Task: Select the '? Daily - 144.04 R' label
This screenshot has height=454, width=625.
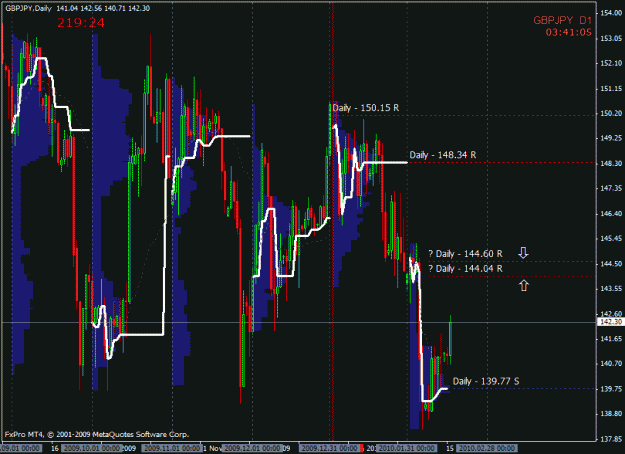Action: pyautogui.click(x=465, y=269)
